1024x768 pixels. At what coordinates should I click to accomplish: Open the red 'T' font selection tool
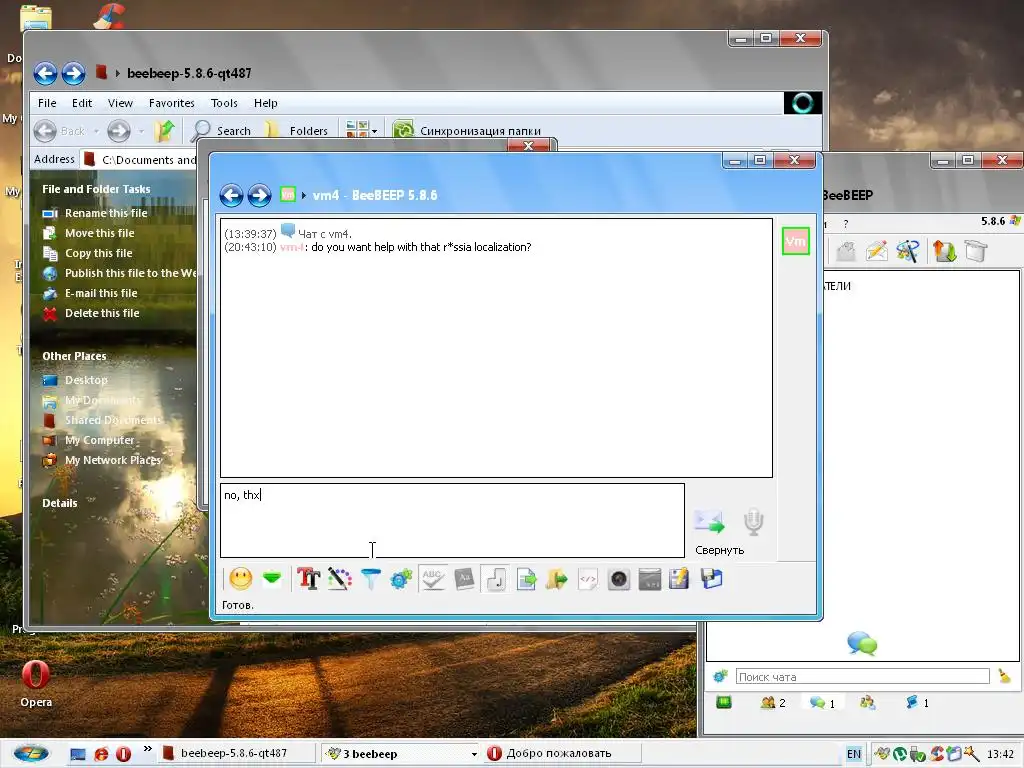point(308,579)
